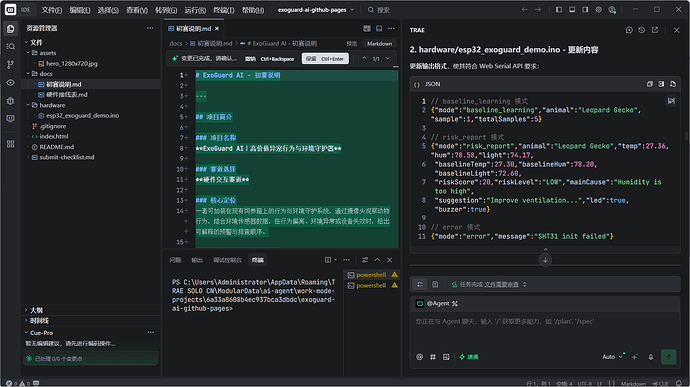This screenshot has width=690, height=387.
Task: Open the 终端(T) menu
Action: pyautogui.click(x=224, y=10)
